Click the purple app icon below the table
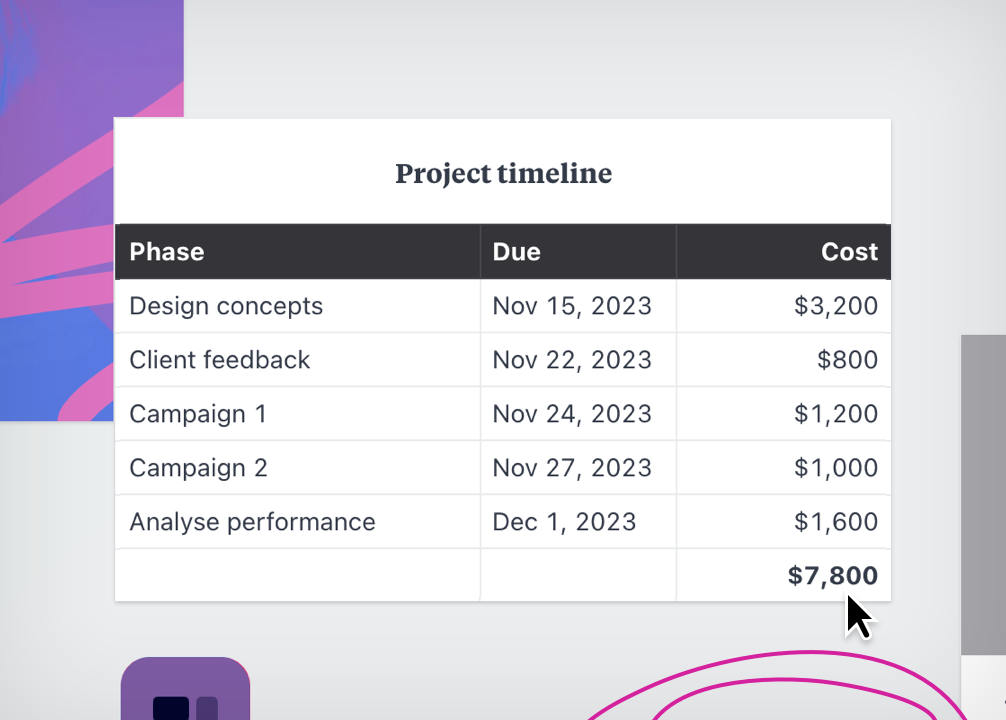 (185, 690)
